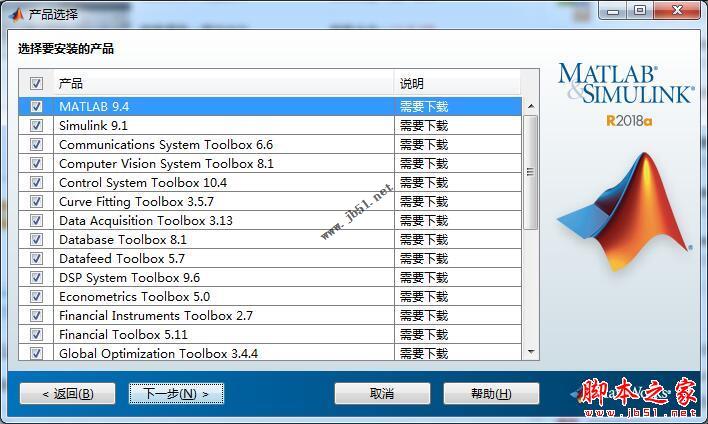708x424 pixels.
Task: Select Communications System Toolbox 6.6 row
Action: pos(270,144)
